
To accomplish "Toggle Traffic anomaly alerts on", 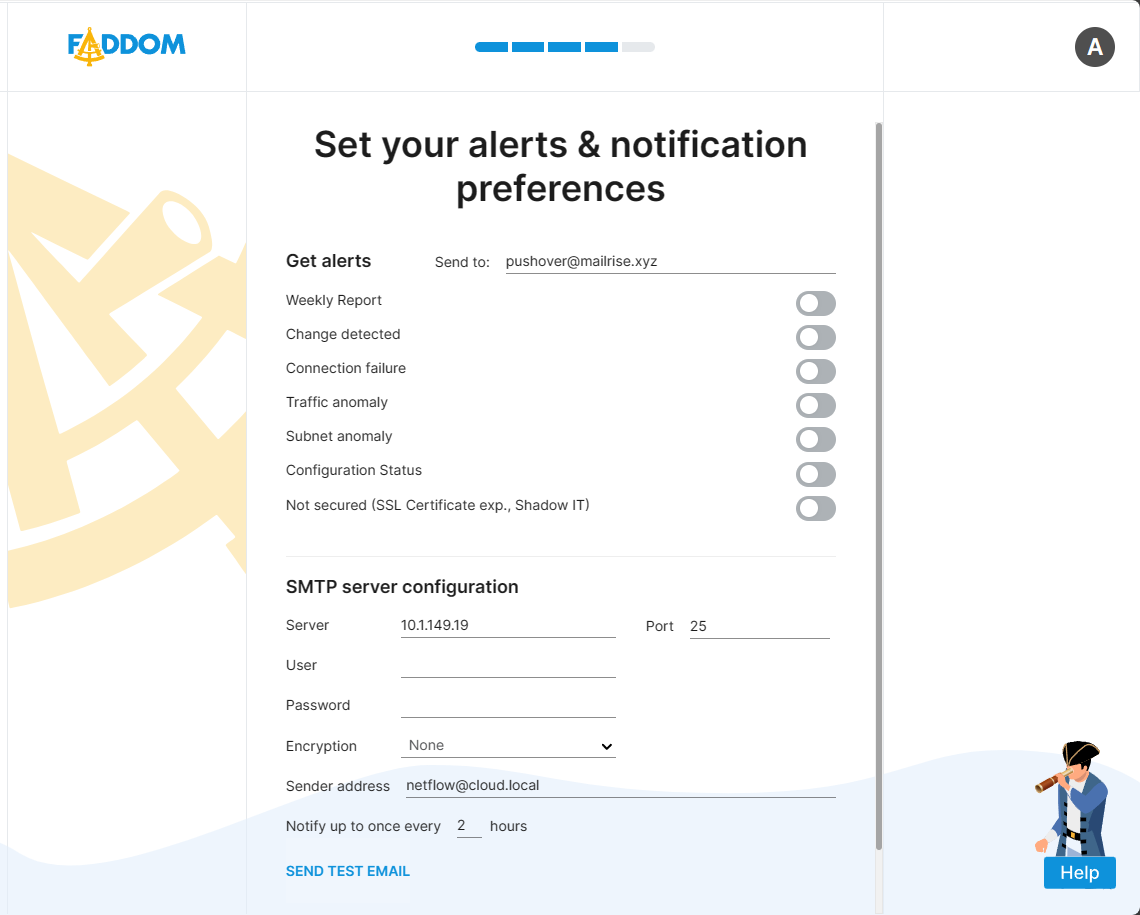I will (815, 406).
